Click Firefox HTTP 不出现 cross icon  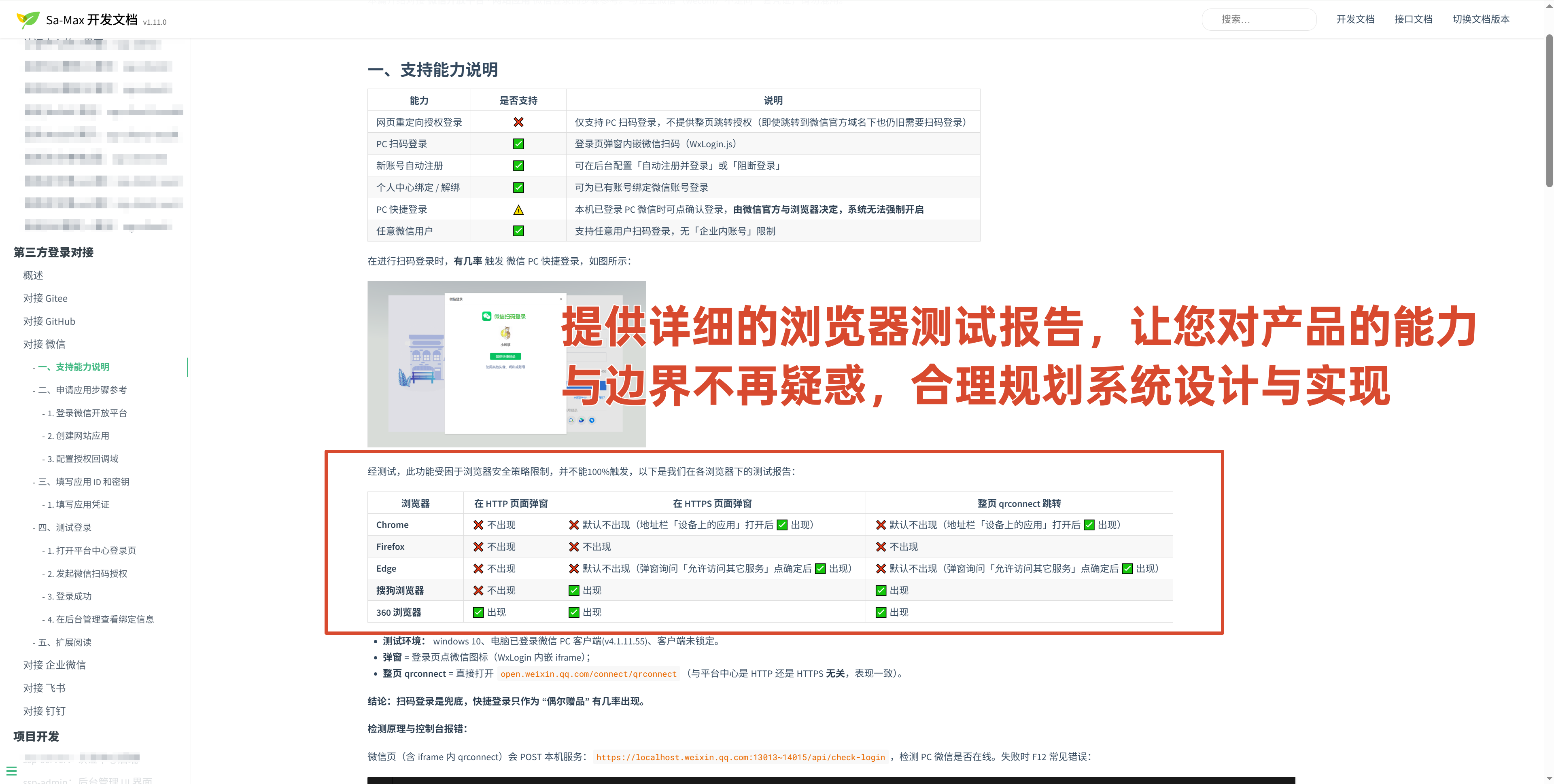(478, 547)
